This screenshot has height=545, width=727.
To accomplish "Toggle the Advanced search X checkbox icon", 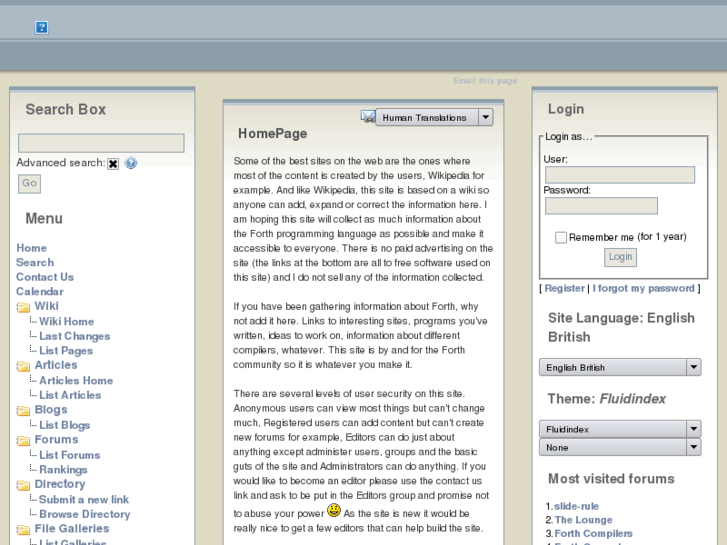I will coord(113,163).
